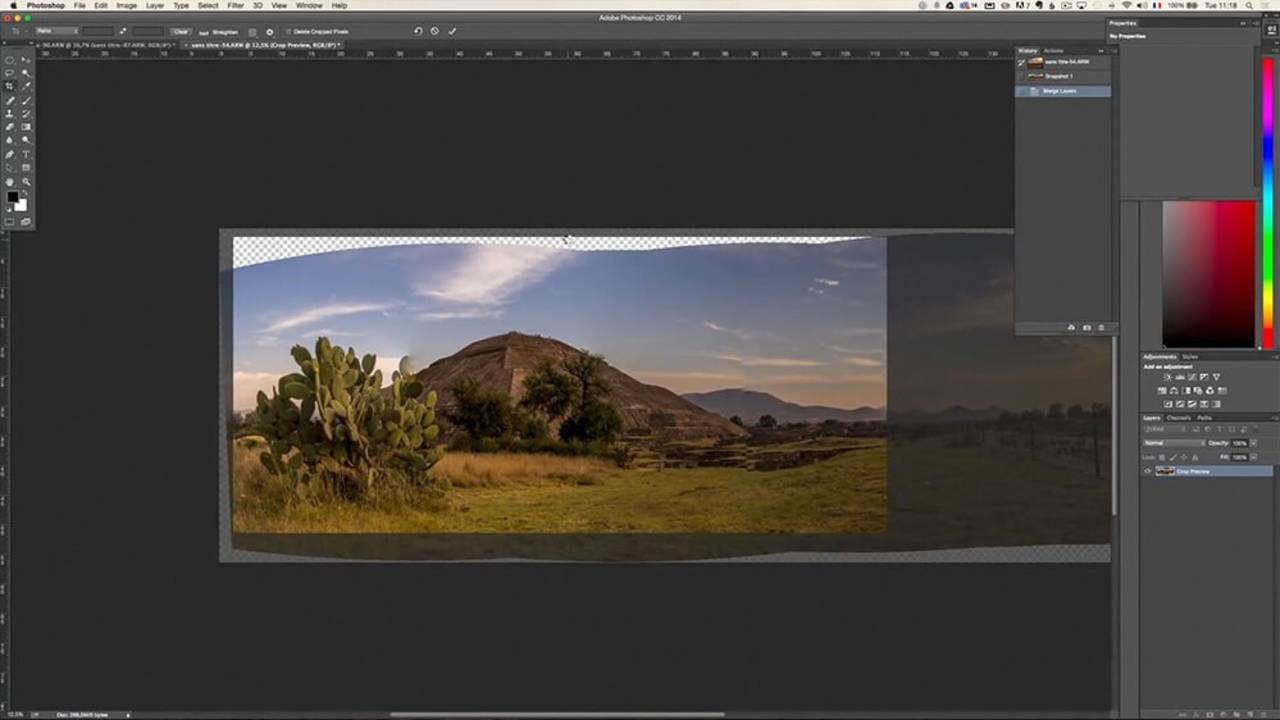Select the Type tool

[26, 154]
